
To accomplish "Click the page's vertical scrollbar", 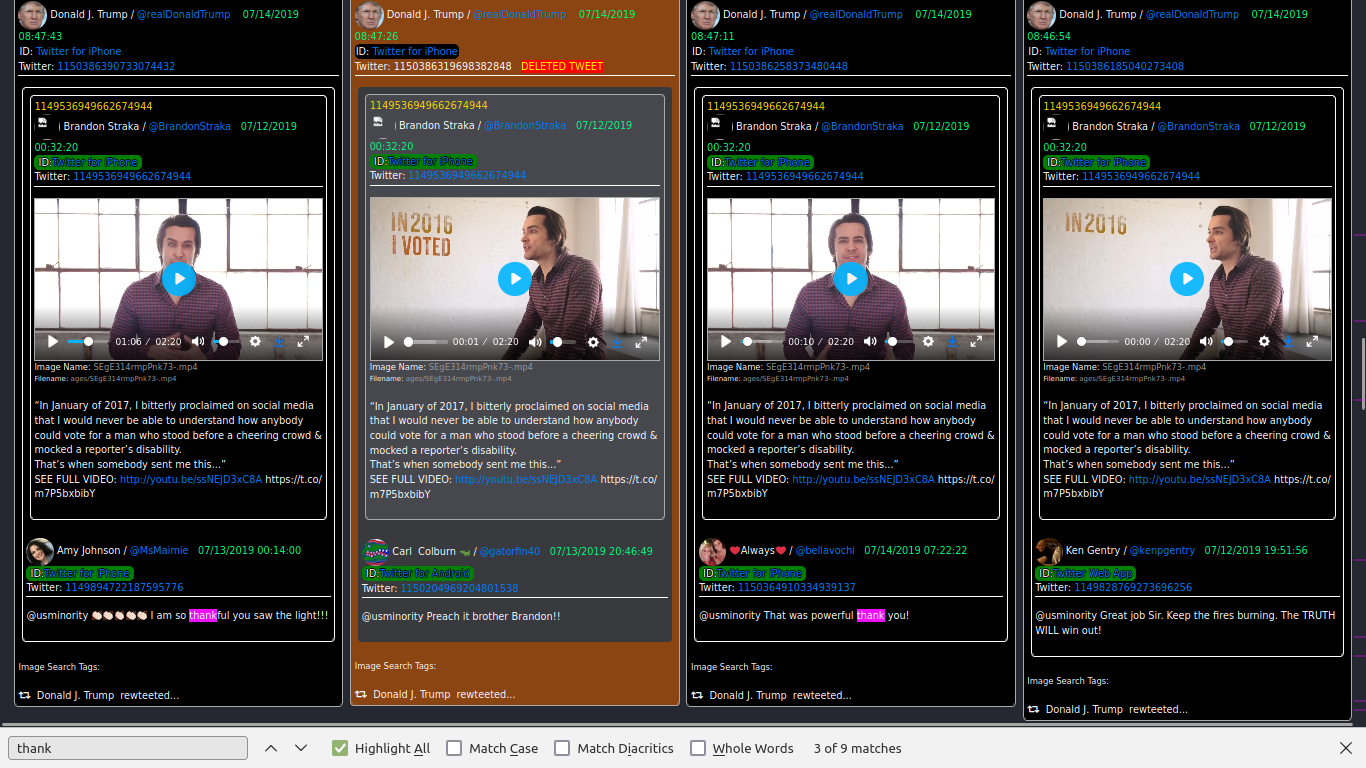I will click(x=1362, y=372).
